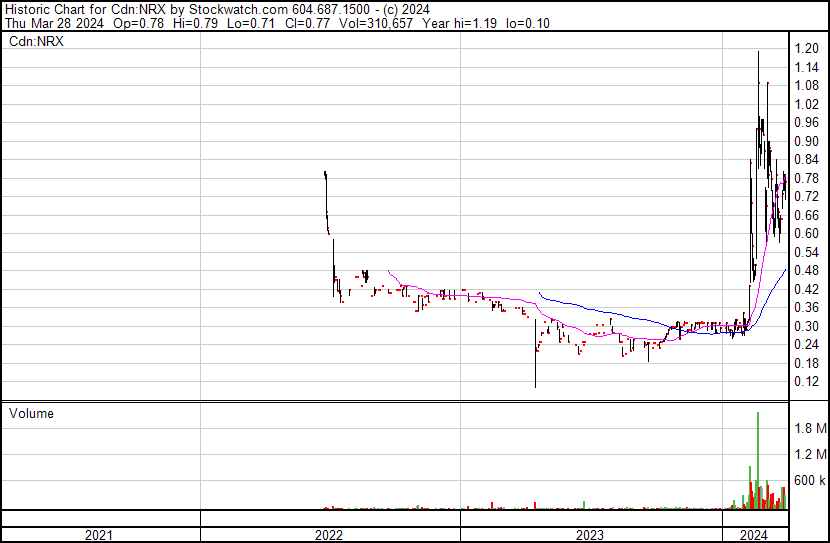The height and width of the screenshot is (543, 830).
Task: Select the 2022 year label on timeline
Action: click(x=329, y=535)
